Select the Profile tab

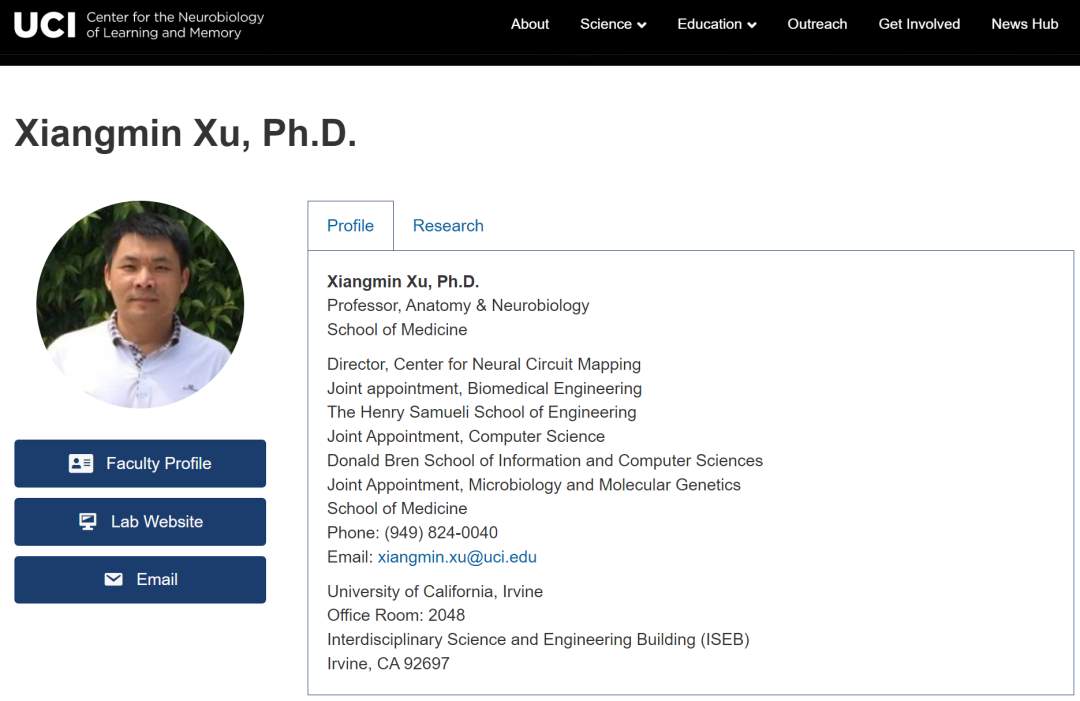click(x=350, y=226)
